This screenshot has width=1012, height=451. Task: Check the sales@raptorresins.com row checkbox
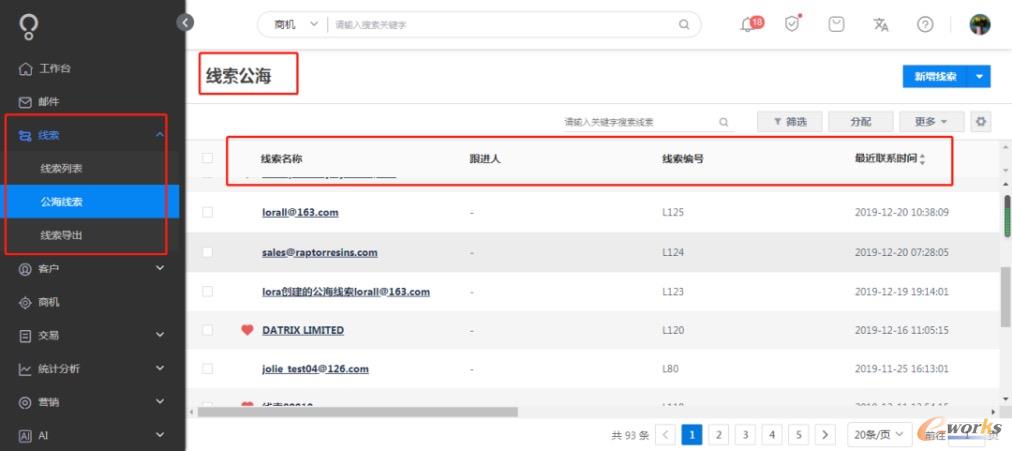point(207,252)
